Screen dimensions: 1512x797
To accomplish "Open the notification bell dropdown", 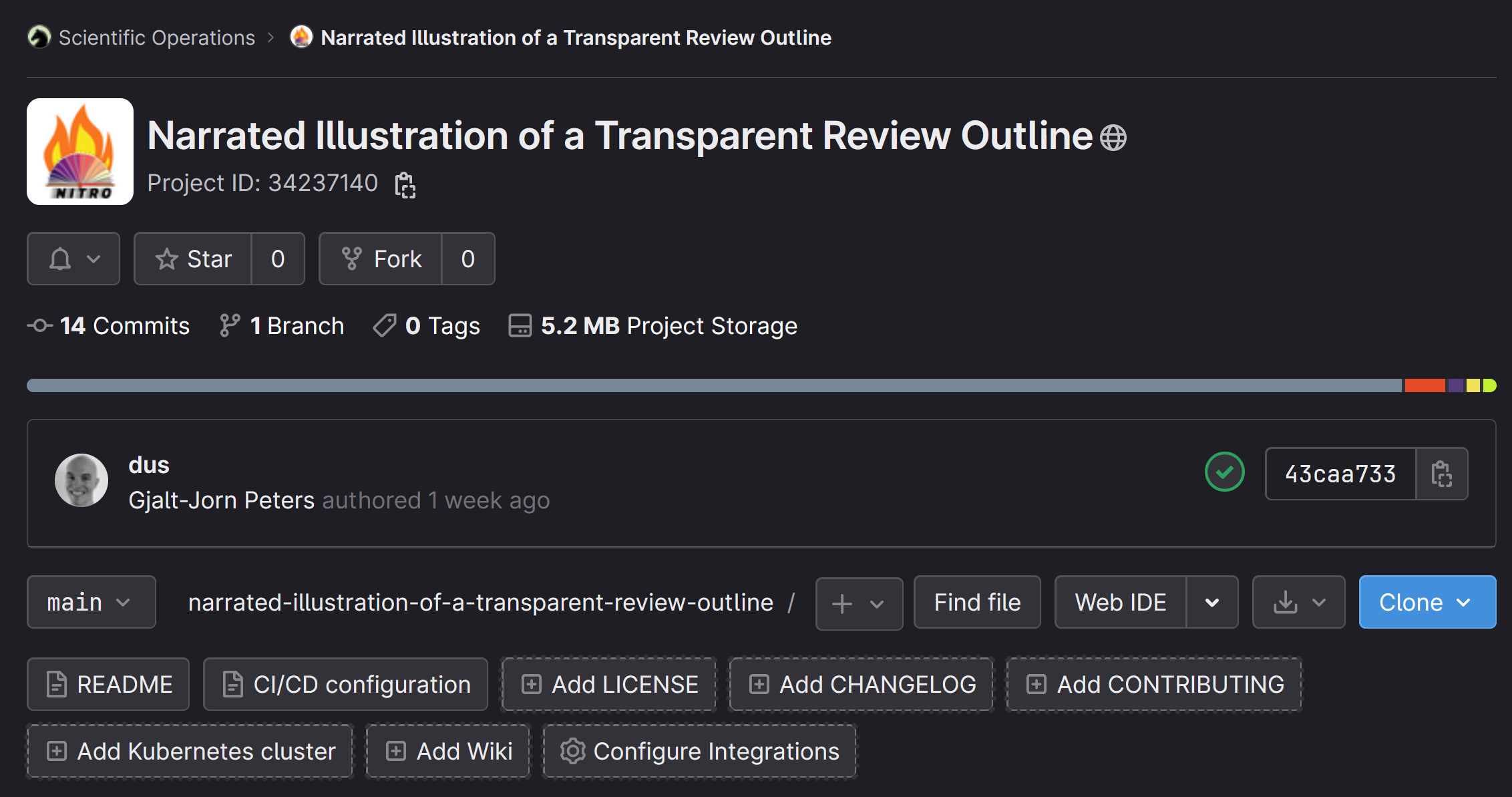I will point(73,259).
